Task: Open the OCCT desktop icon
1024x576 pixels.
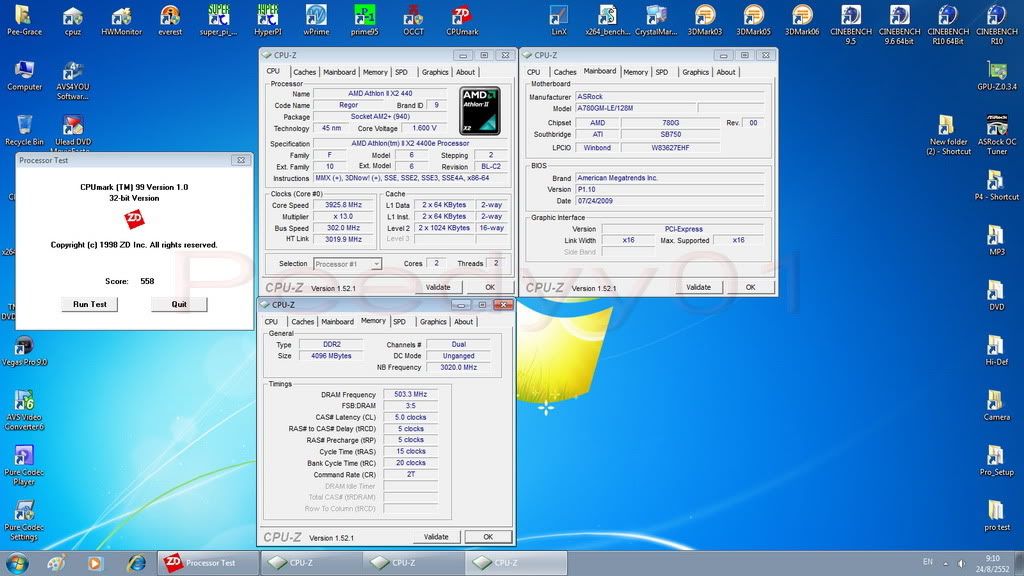Action: pos(413,20)
